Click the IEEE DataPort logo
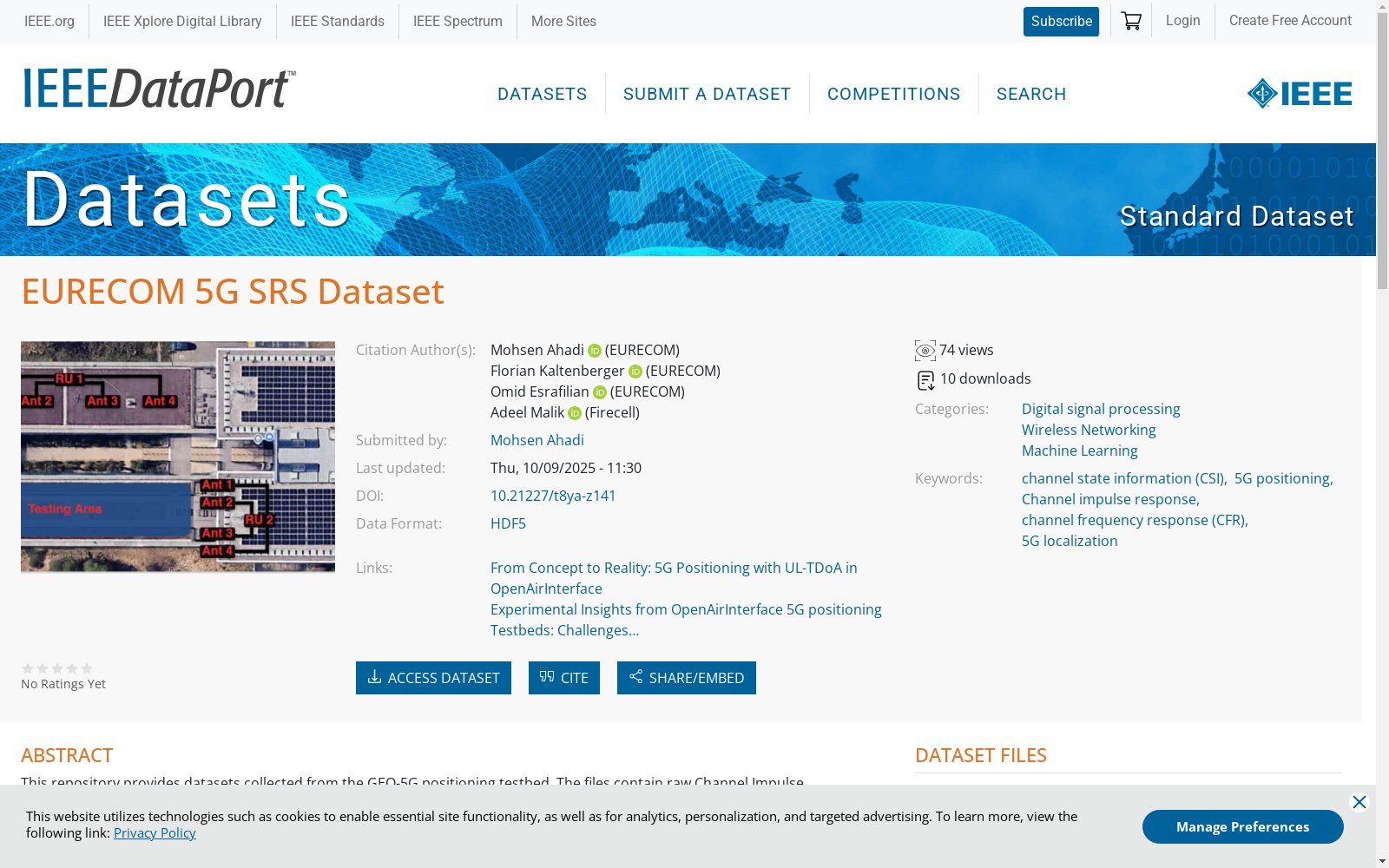Viewport: 1389px width, 868px height. pyautogui.click(x=159, y=89)
